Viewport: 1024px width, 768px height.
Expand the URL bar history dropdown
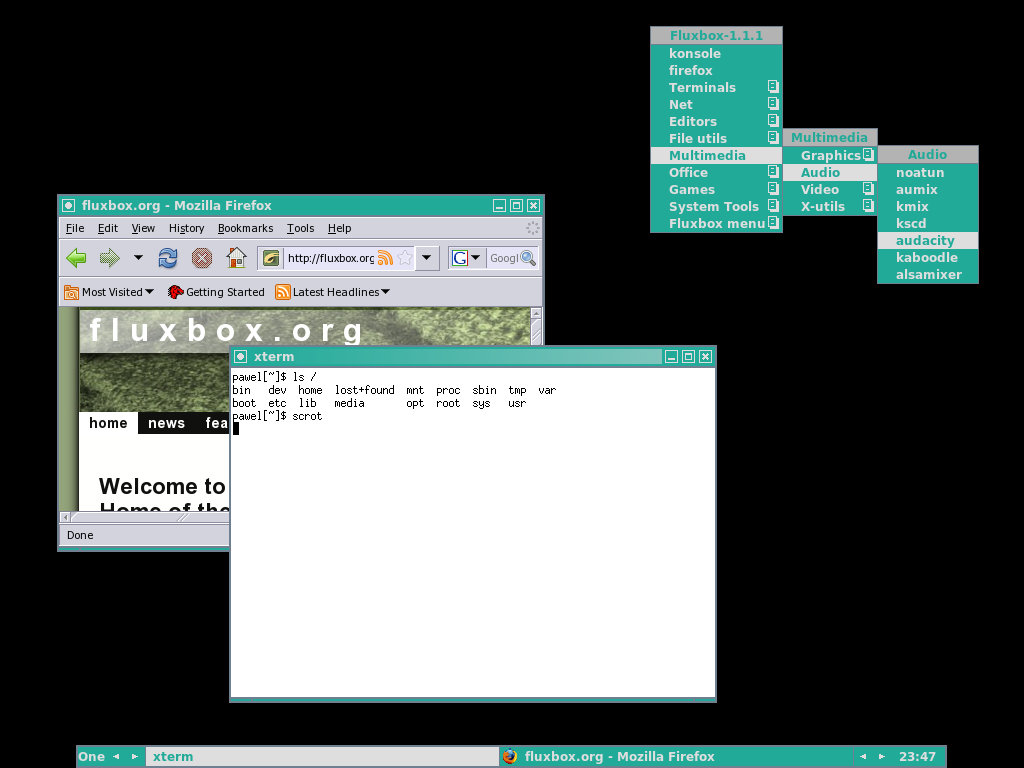426,258
